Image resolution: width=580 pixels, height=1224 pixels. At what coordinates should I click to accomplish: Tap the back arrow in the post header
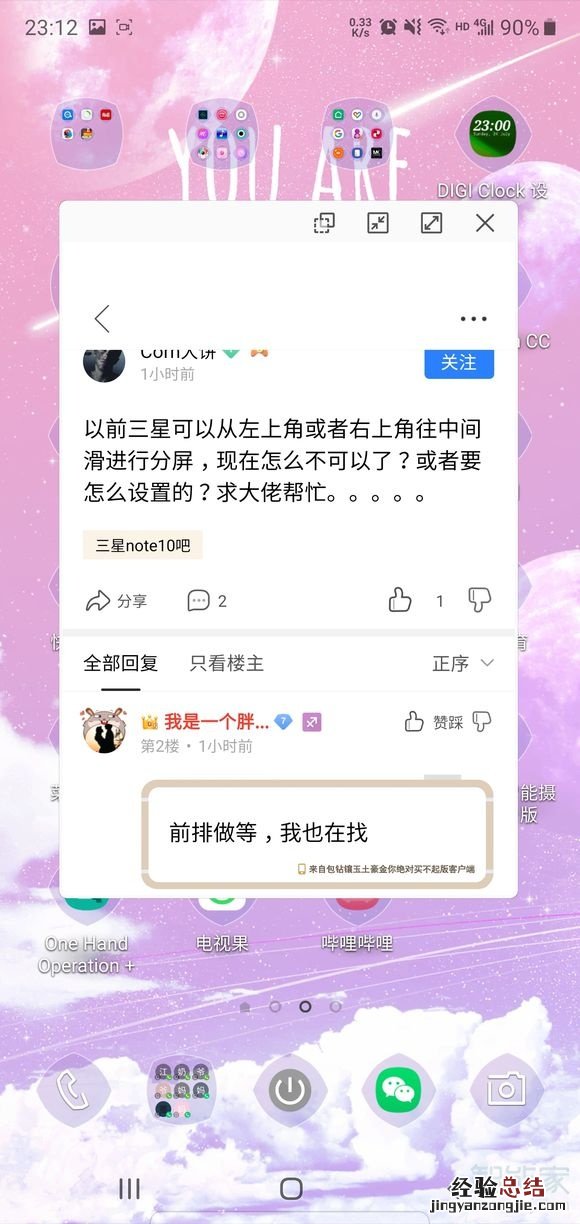(102, 319)
